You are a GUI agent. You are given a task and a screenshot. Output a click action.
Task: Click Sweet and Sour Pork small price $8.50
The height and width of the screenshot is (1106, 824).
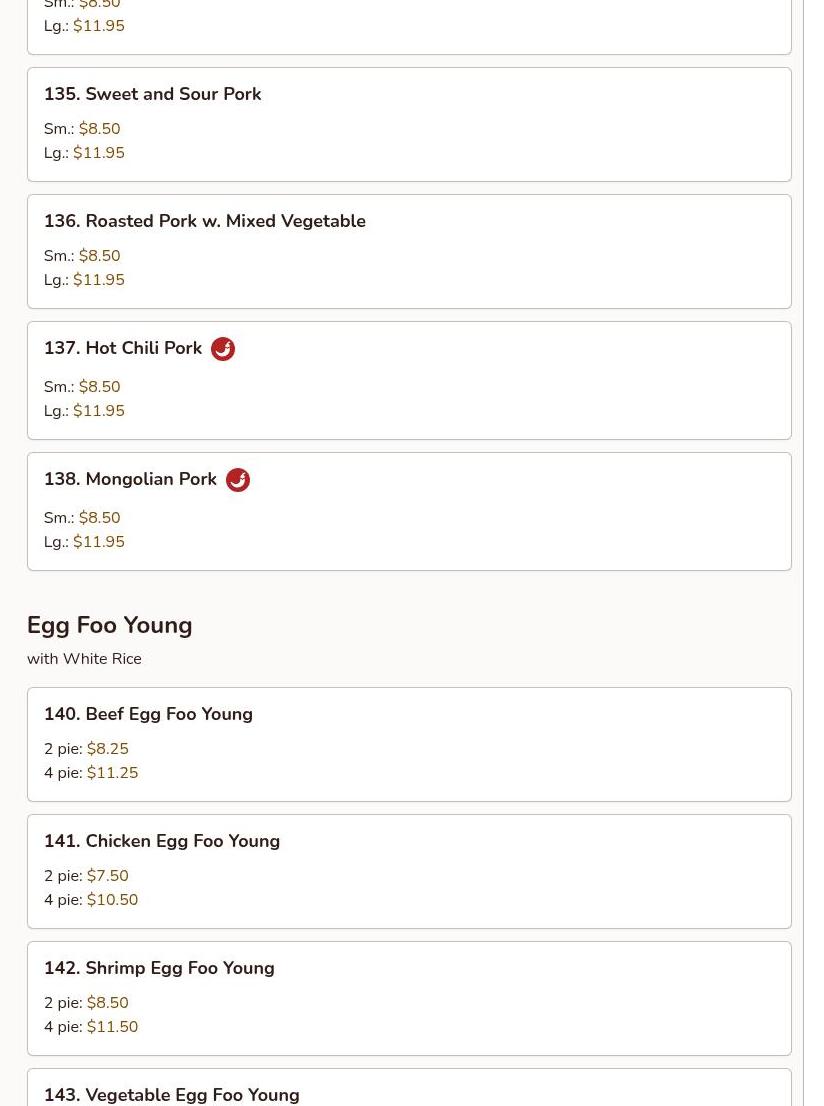(99, 128)
